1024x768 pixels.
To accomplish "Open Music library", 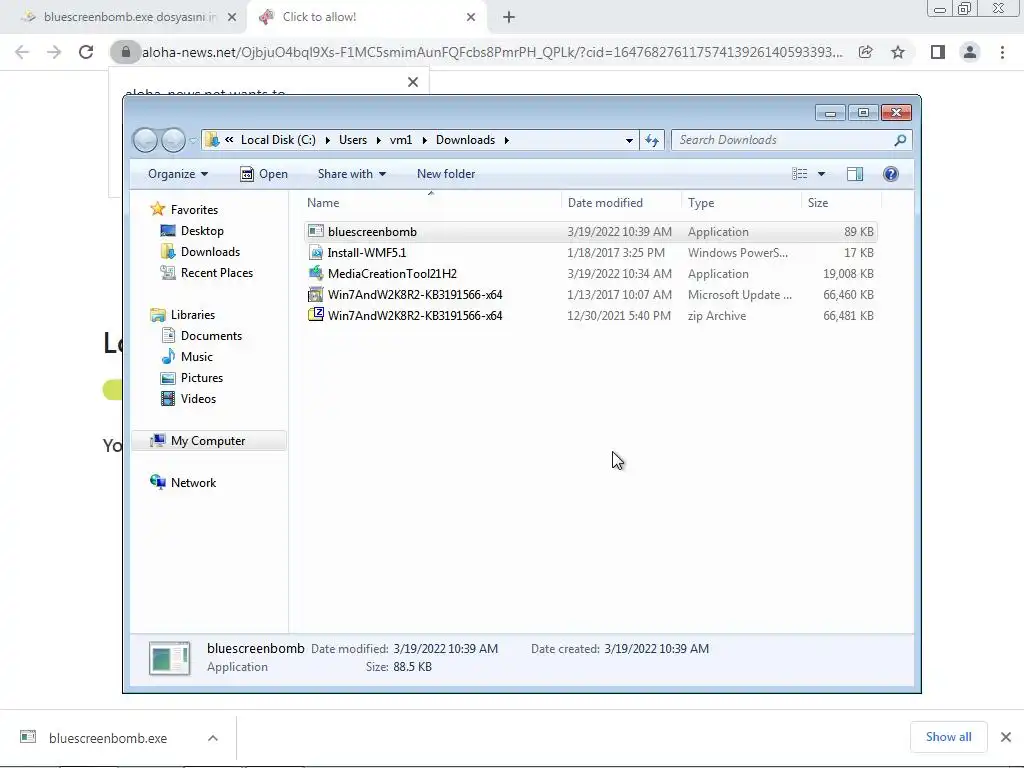I will 187,357.
